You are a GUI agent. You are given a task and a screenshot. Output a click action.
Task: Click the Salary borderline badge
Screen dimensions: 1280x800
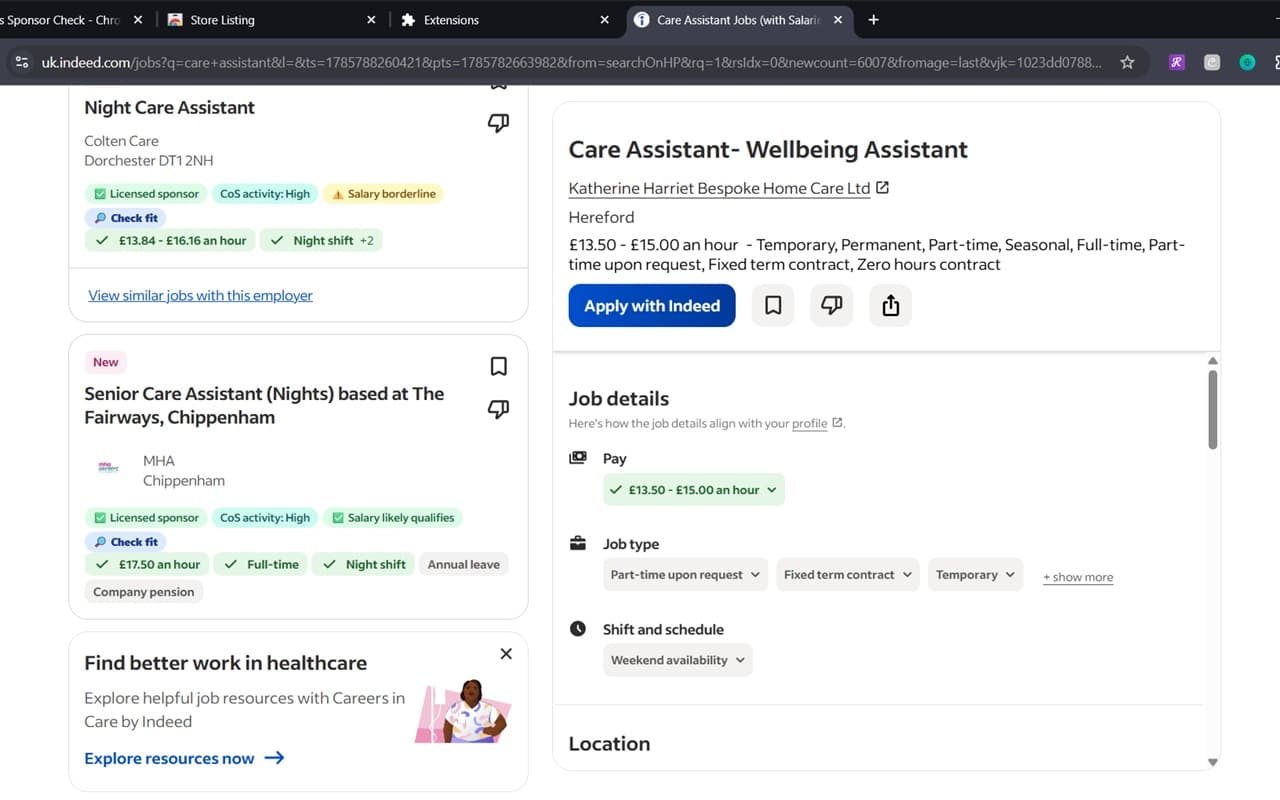[x=383, y=194]
